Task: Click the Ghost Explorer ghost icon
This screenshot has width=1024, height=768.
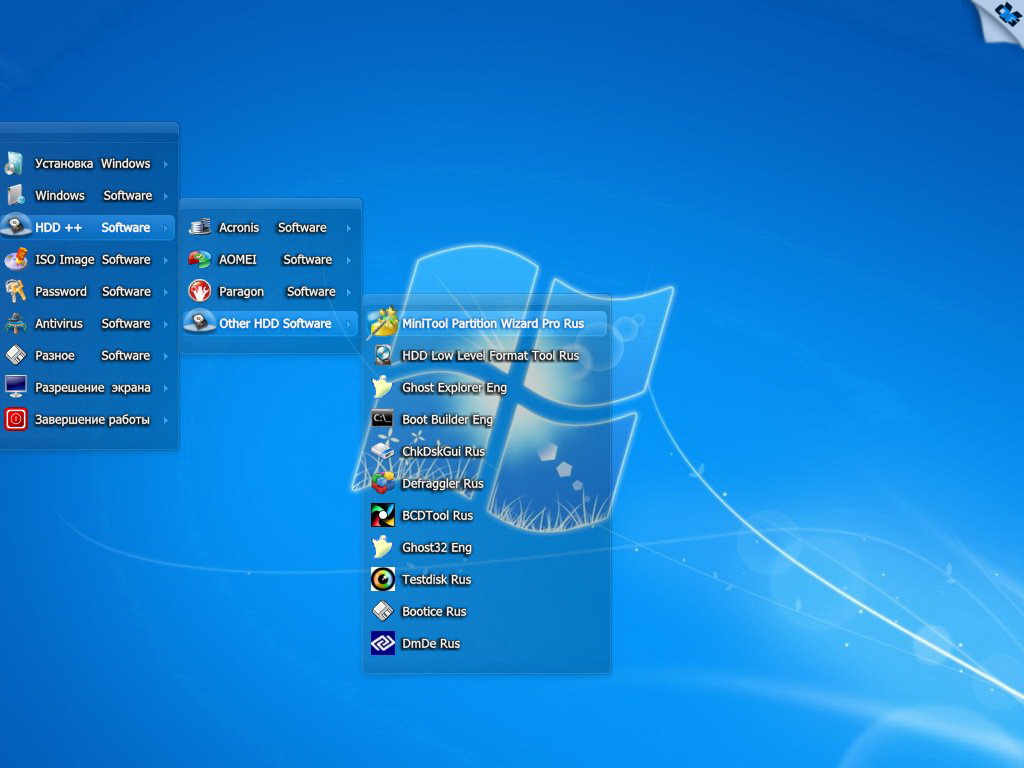Action: click(x=382, y=387)
